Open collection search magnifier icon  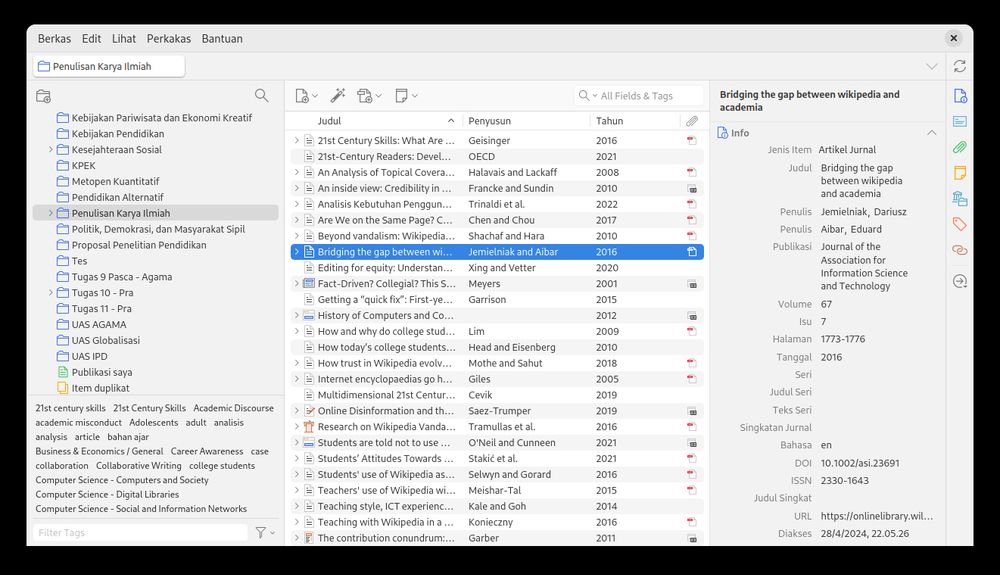click(x=261, y=96)
